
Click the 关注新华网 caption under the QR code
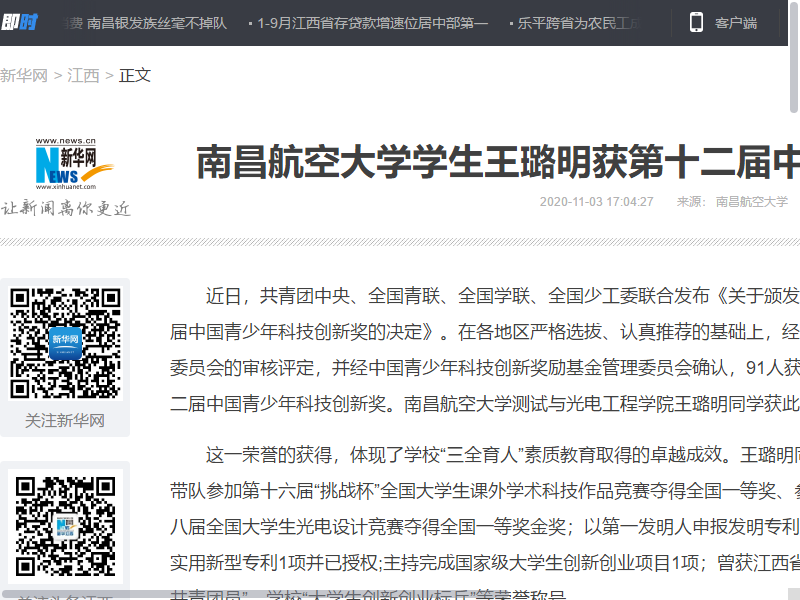coord(65,420)
